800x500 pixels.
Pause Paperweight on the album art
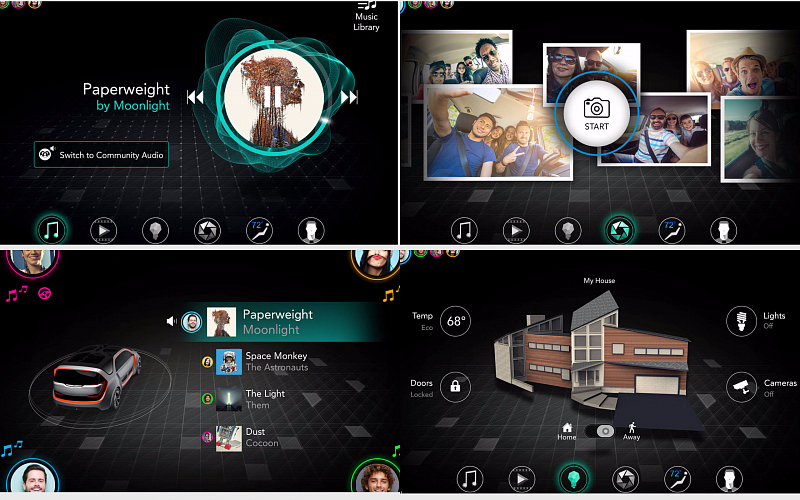coord(274,96)
